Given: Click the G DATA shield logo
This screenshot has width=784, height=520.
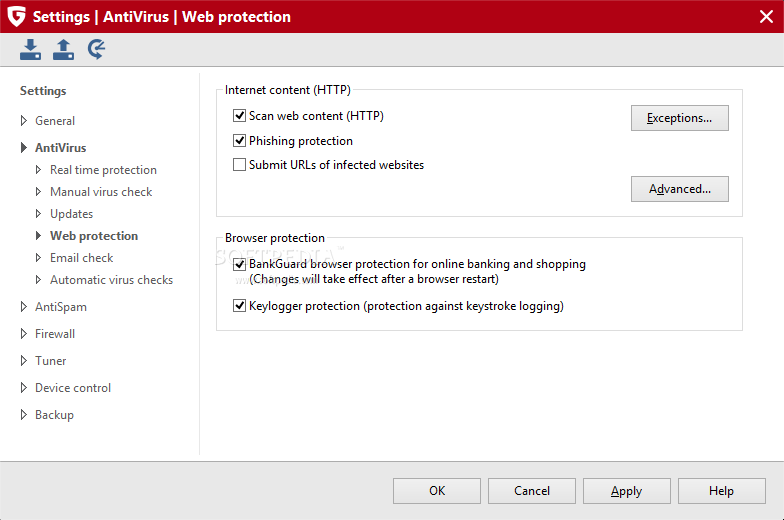Looking at the screenshot, I should click(16, 16).
